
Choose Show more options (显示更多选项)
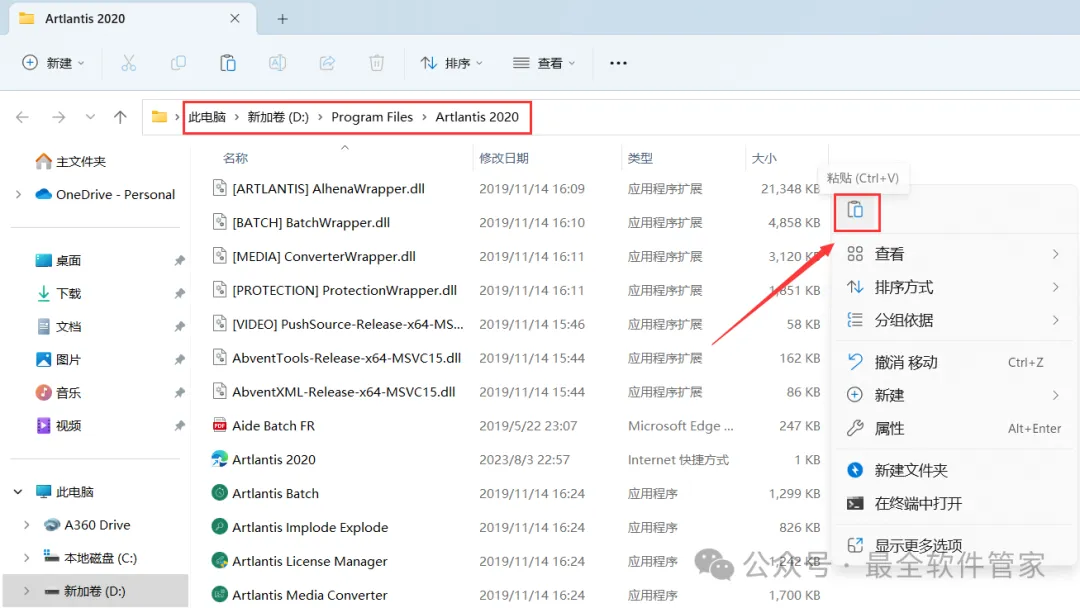[954, 545]
